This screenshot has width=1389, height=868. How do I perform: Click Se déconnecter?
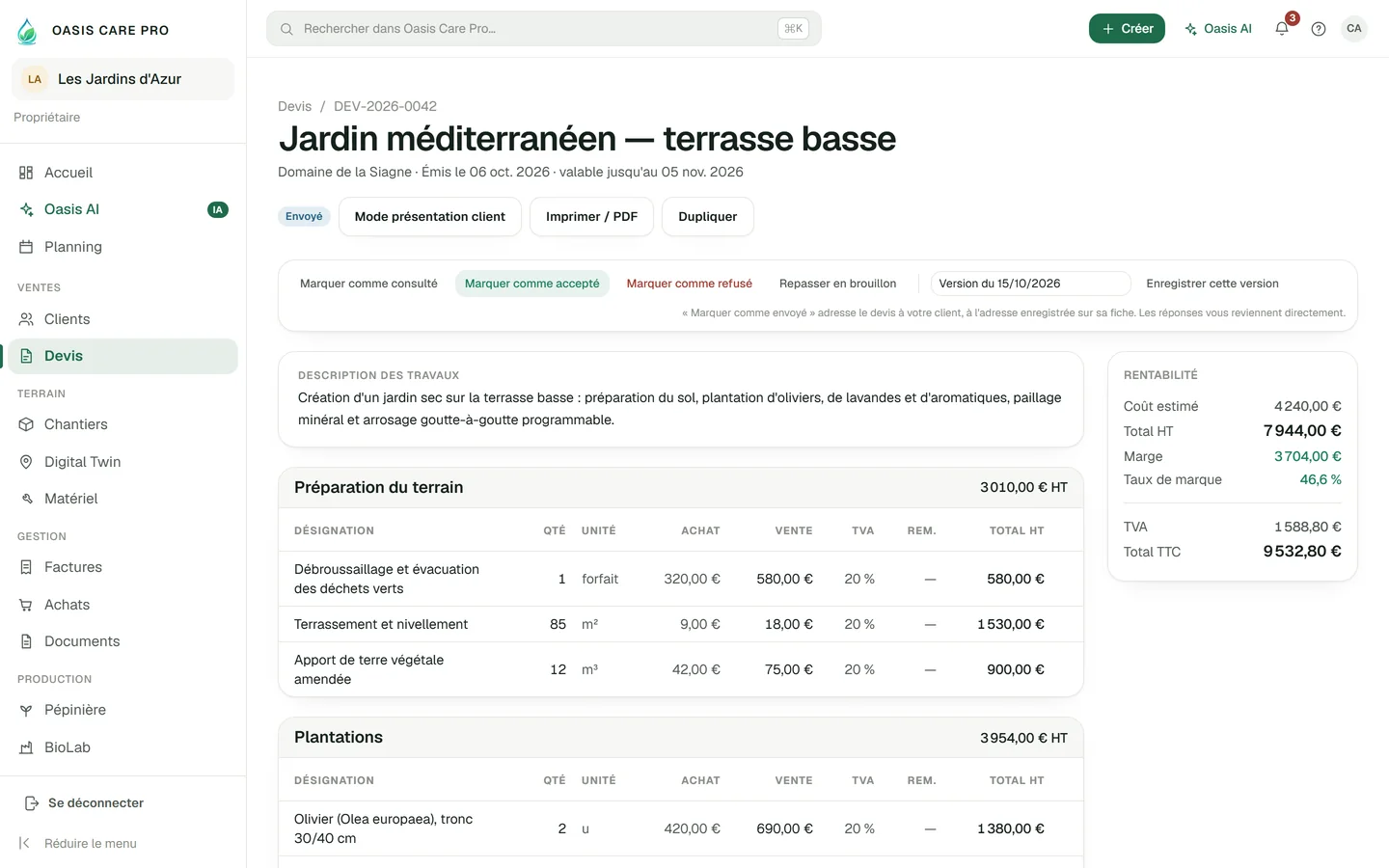coord(84,803)
